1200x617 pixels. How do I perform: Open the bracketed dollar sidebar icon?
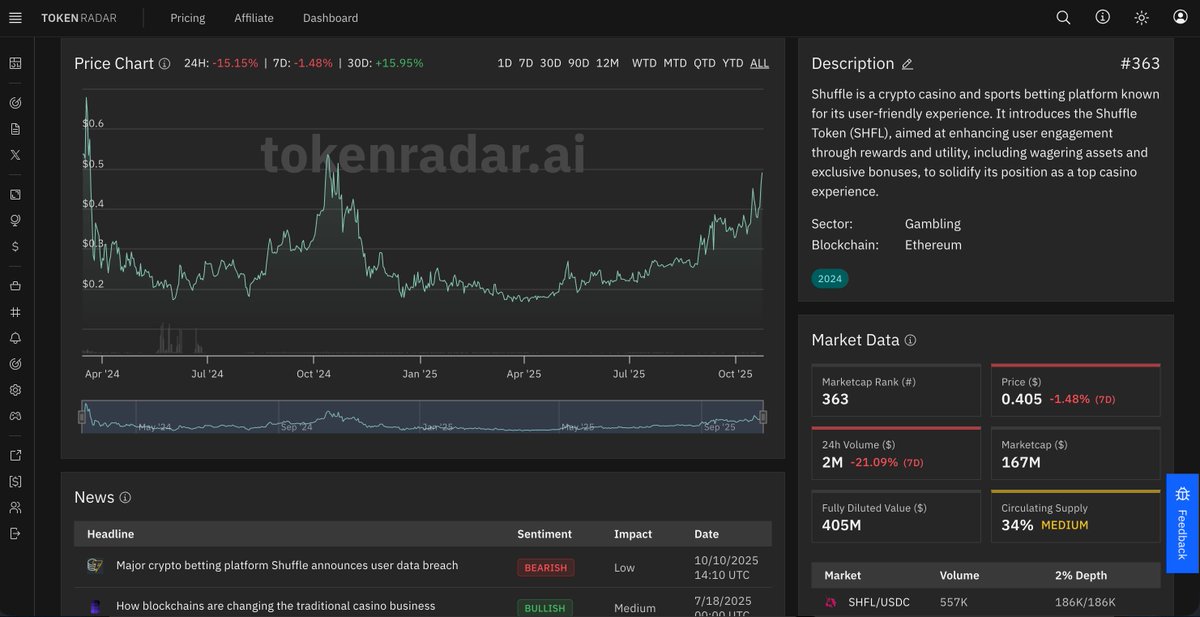pos(15,482)
